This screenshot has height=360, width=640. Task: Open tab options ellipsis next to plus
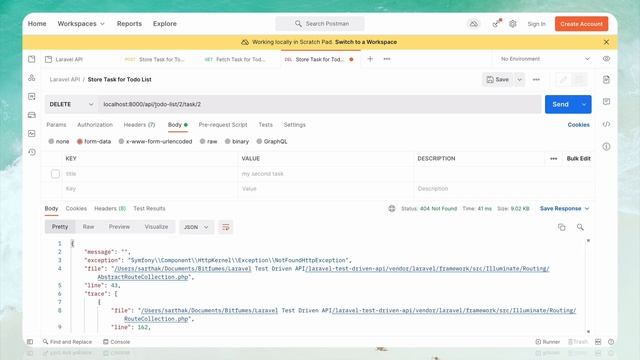click(387, 59)
